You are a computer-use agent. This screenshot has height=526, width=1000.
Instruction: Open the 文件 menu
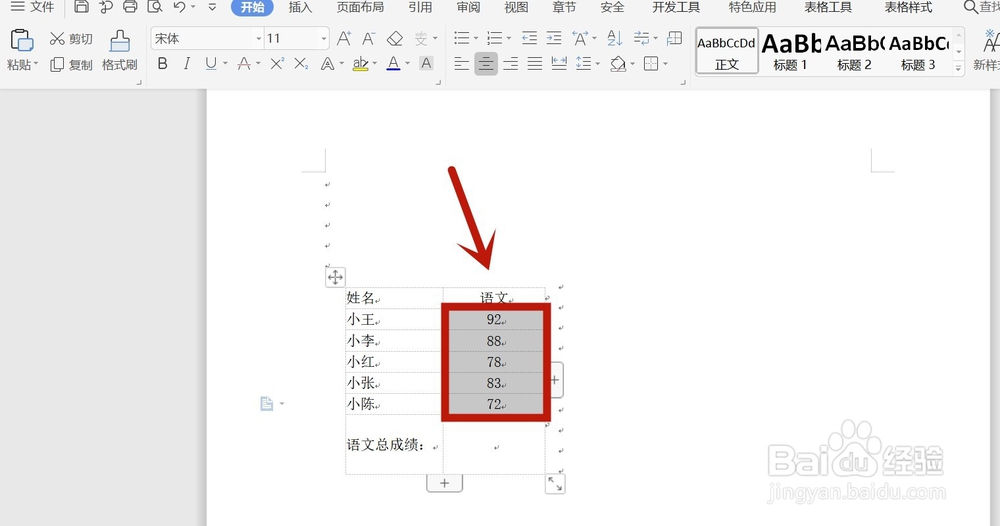33,7
